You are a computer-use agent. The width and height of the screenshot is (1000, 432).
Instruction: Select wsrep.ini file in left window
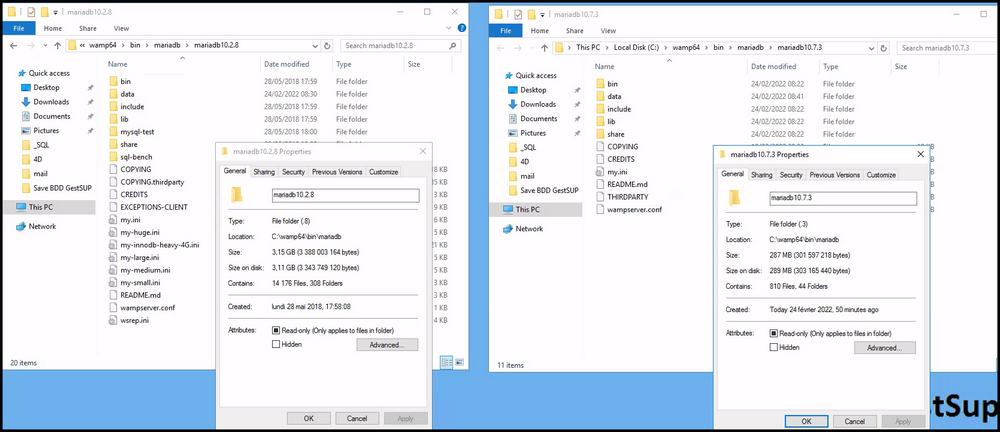point(134,320)
